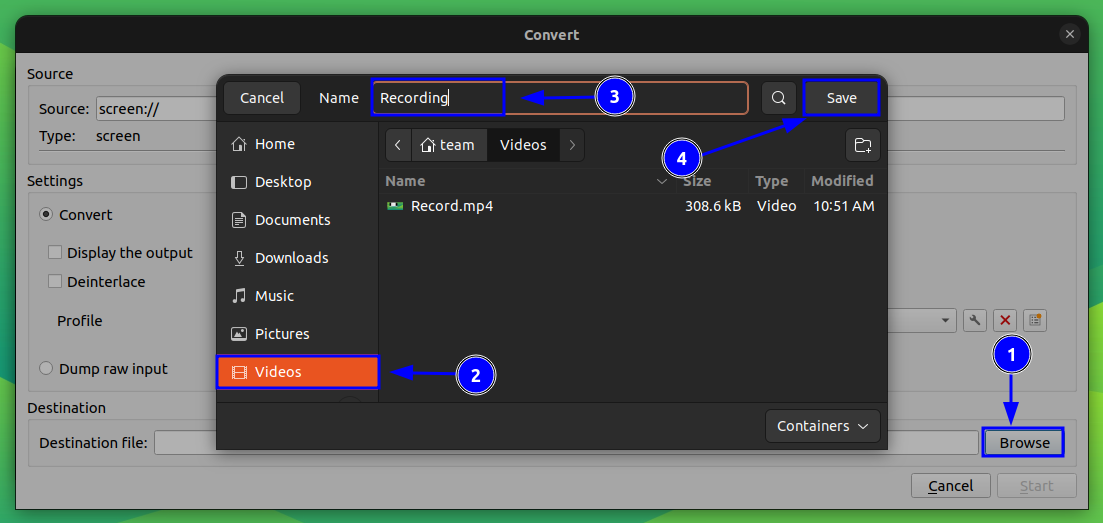Go forward with the path bar right arrow

572,145
